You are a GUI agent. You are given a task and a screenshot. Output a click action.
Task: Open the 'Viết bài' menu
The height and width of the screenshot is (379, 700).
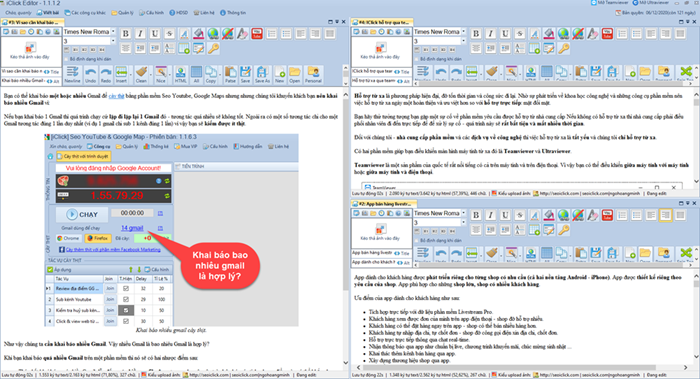coord(48,12)
